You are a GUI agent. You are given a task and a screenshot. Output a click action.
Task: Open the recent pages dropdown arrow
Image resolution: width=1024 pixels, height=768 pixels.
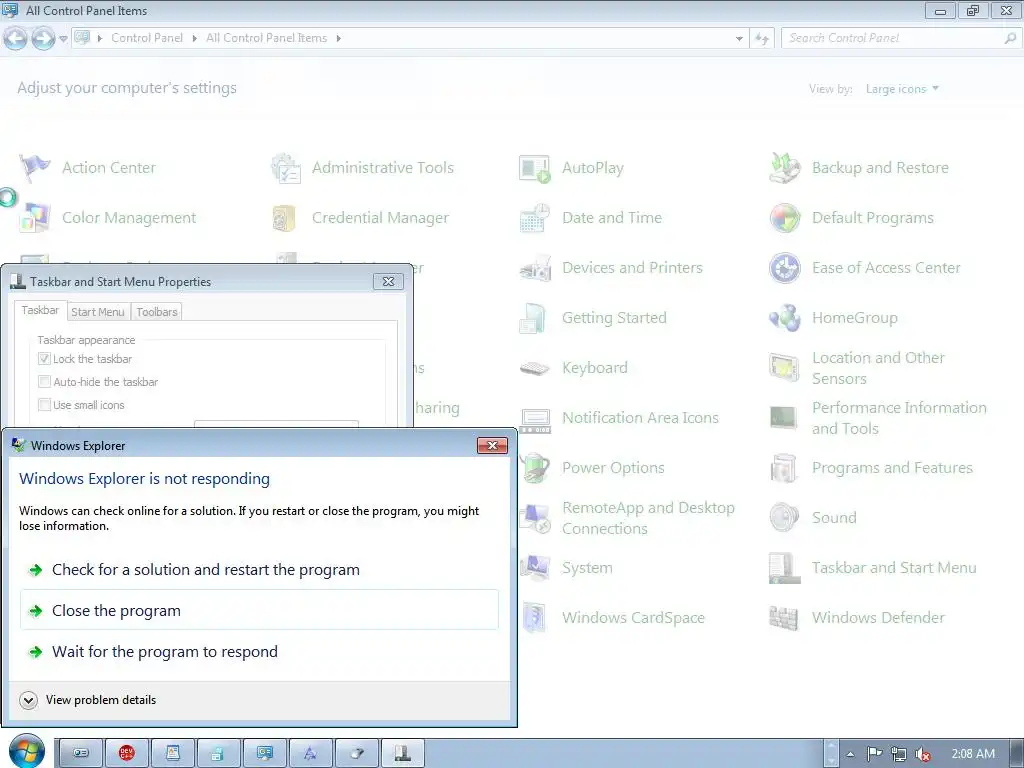tap(63, 39)
